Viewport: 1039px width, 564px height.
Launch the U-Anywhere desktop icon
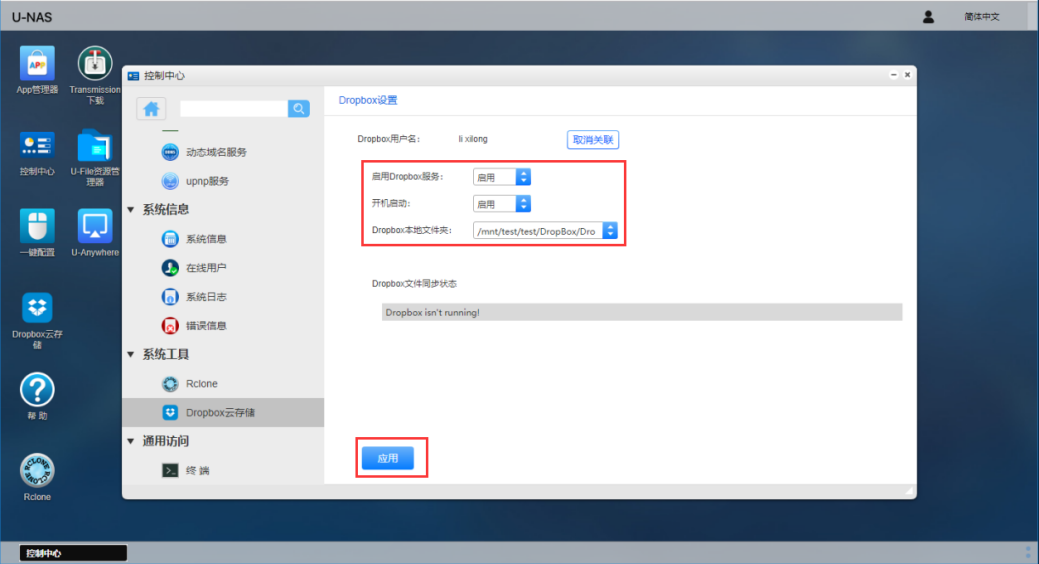95,226
